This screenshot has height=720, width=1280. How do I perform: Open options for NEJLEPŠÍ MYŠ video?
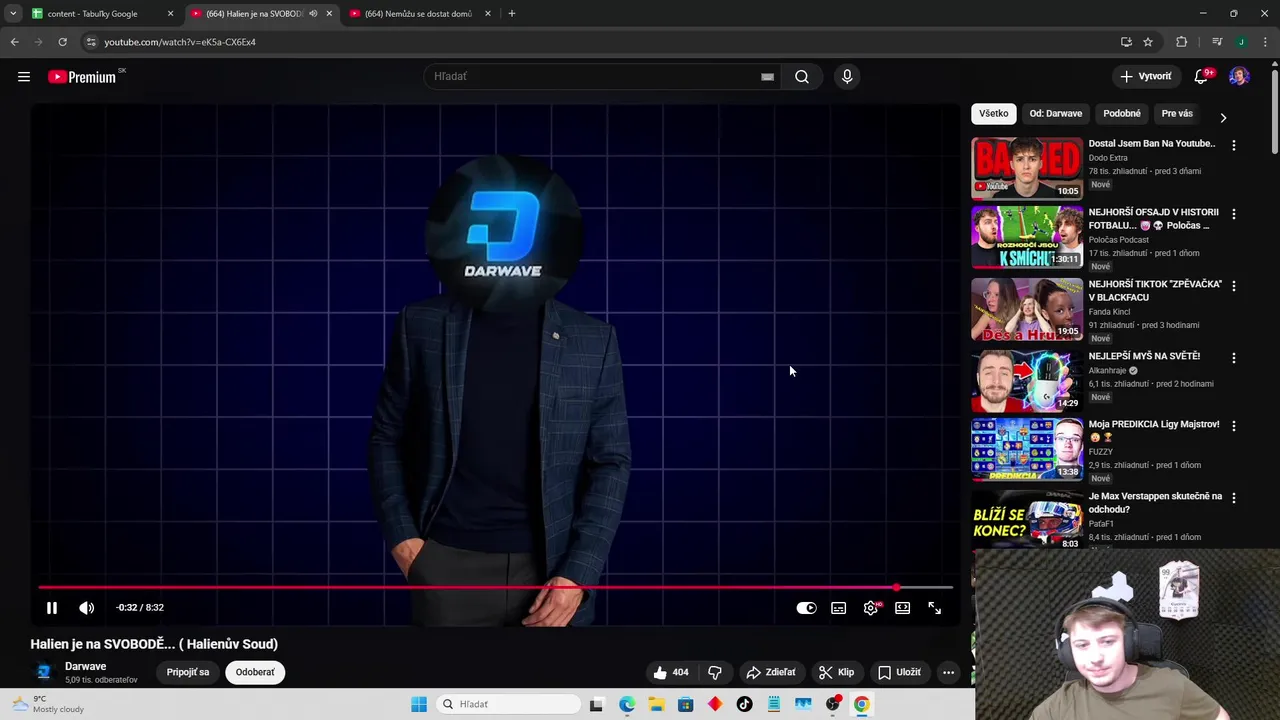(1234, 358)
